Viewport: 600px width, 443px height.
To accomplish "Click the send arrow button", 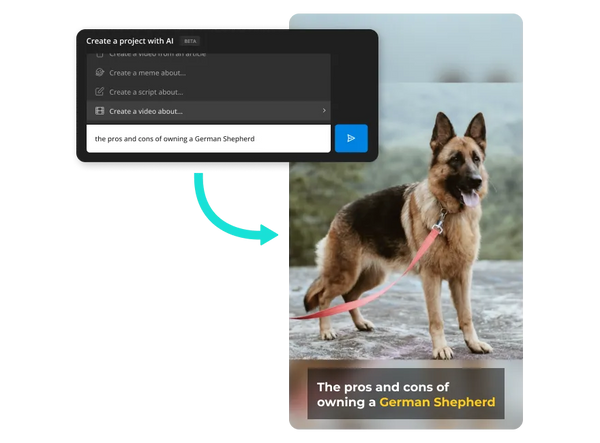I will pos(351,138).
